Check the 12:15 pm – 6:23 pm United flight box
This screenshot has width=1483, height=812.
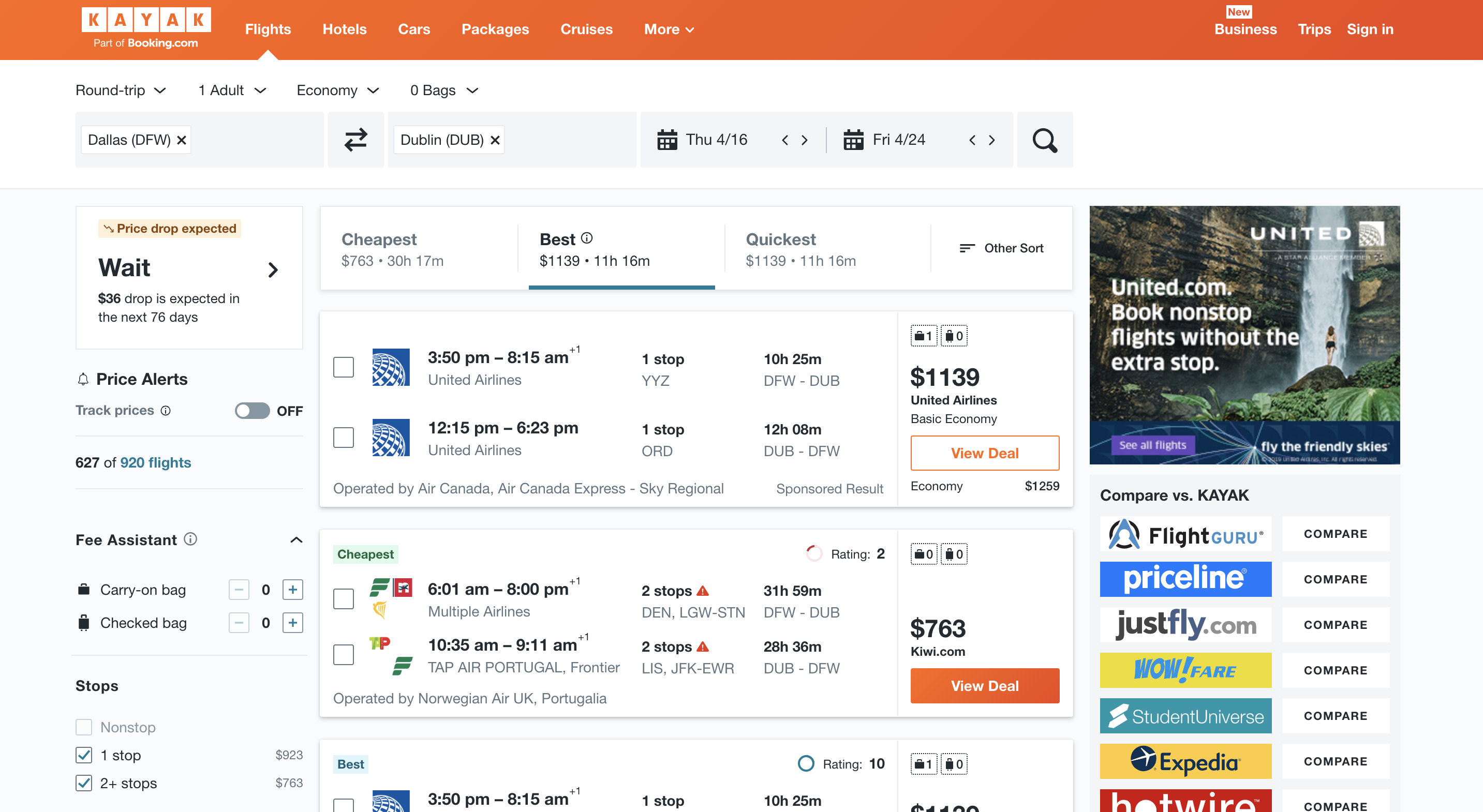[344, 438]
